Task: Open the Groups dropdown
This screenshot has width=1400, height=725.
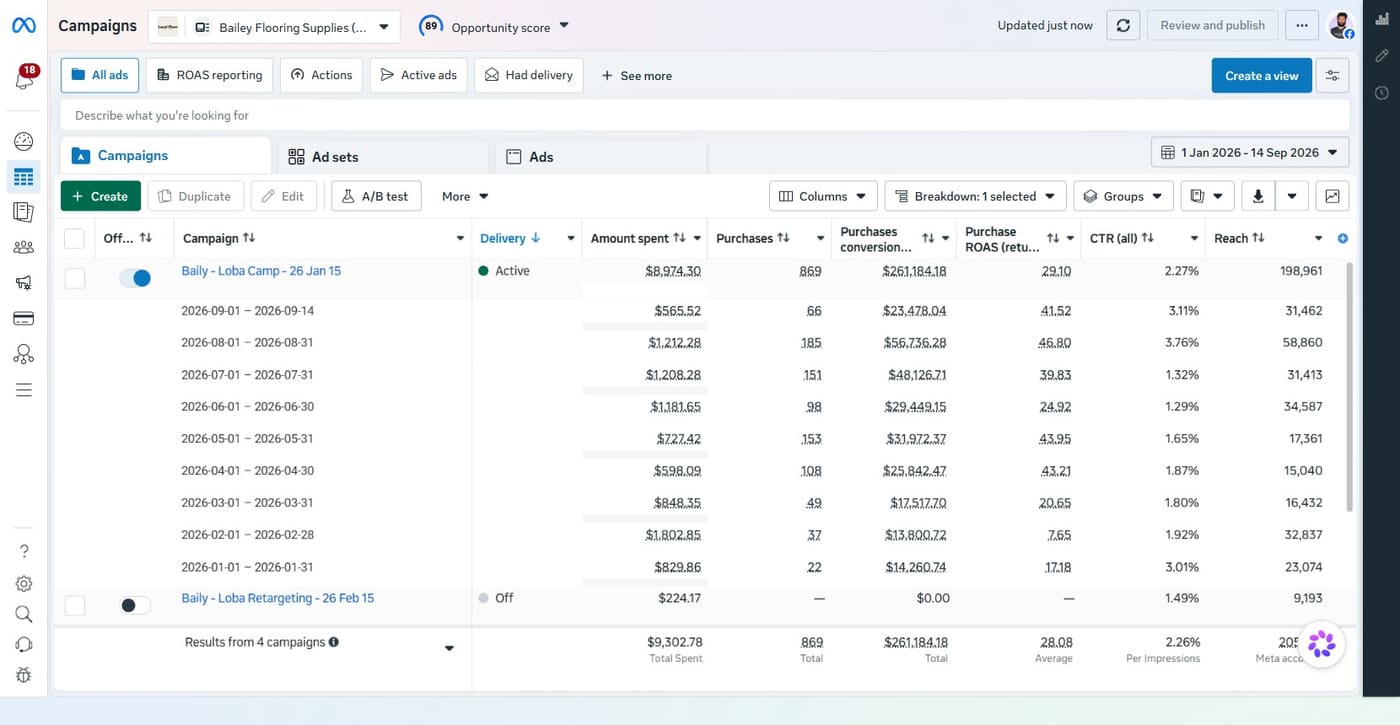Action: tap(1123, 196)
